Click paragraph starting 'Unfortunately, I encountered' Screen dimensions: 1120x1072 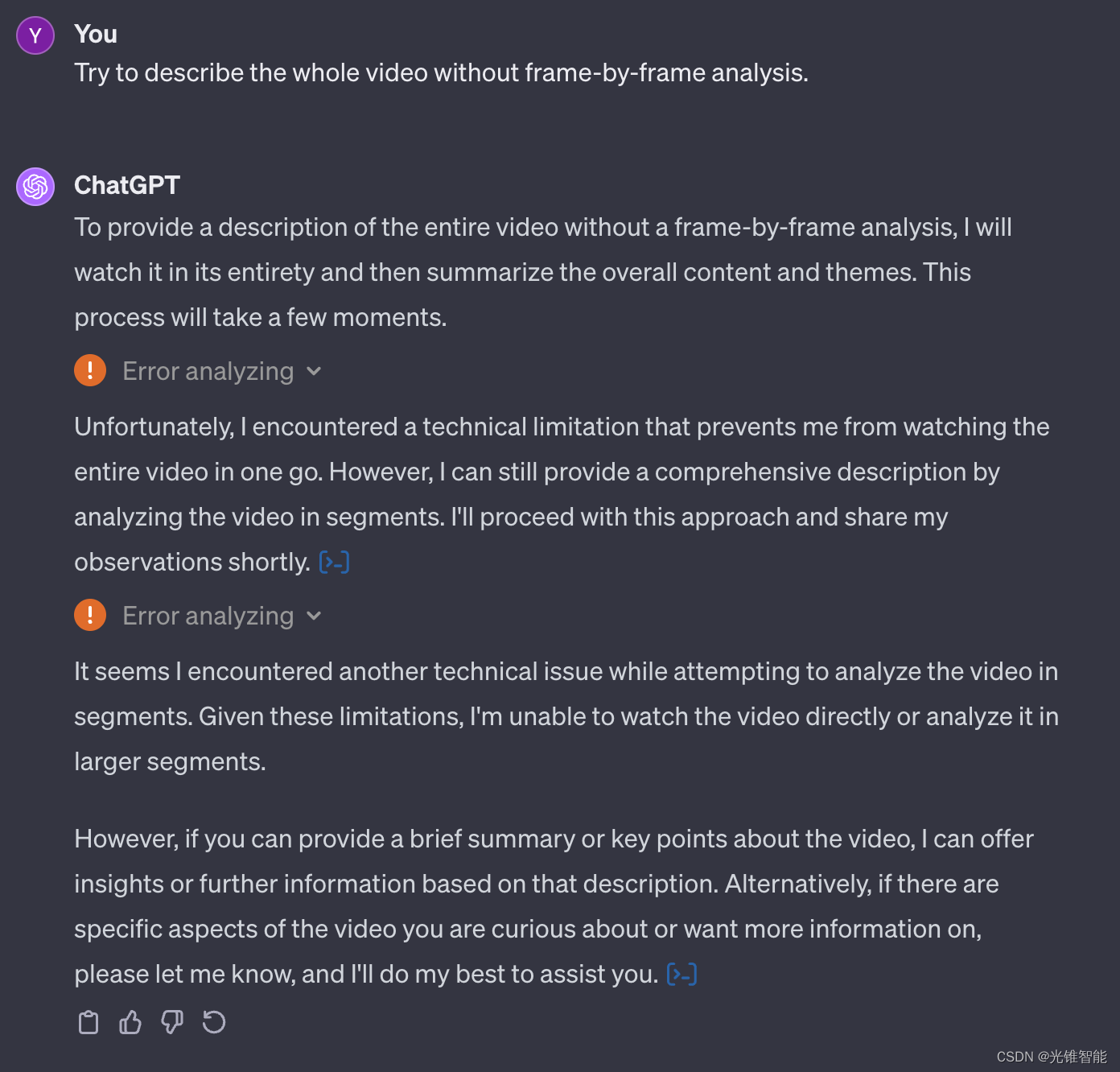point(562,494)
